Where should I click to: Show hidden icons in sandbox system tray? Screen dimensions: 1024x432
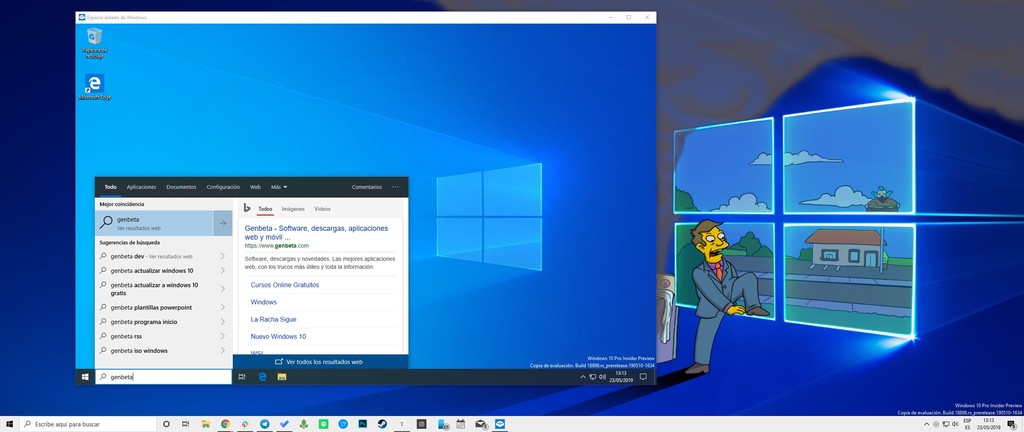(583, 377)
